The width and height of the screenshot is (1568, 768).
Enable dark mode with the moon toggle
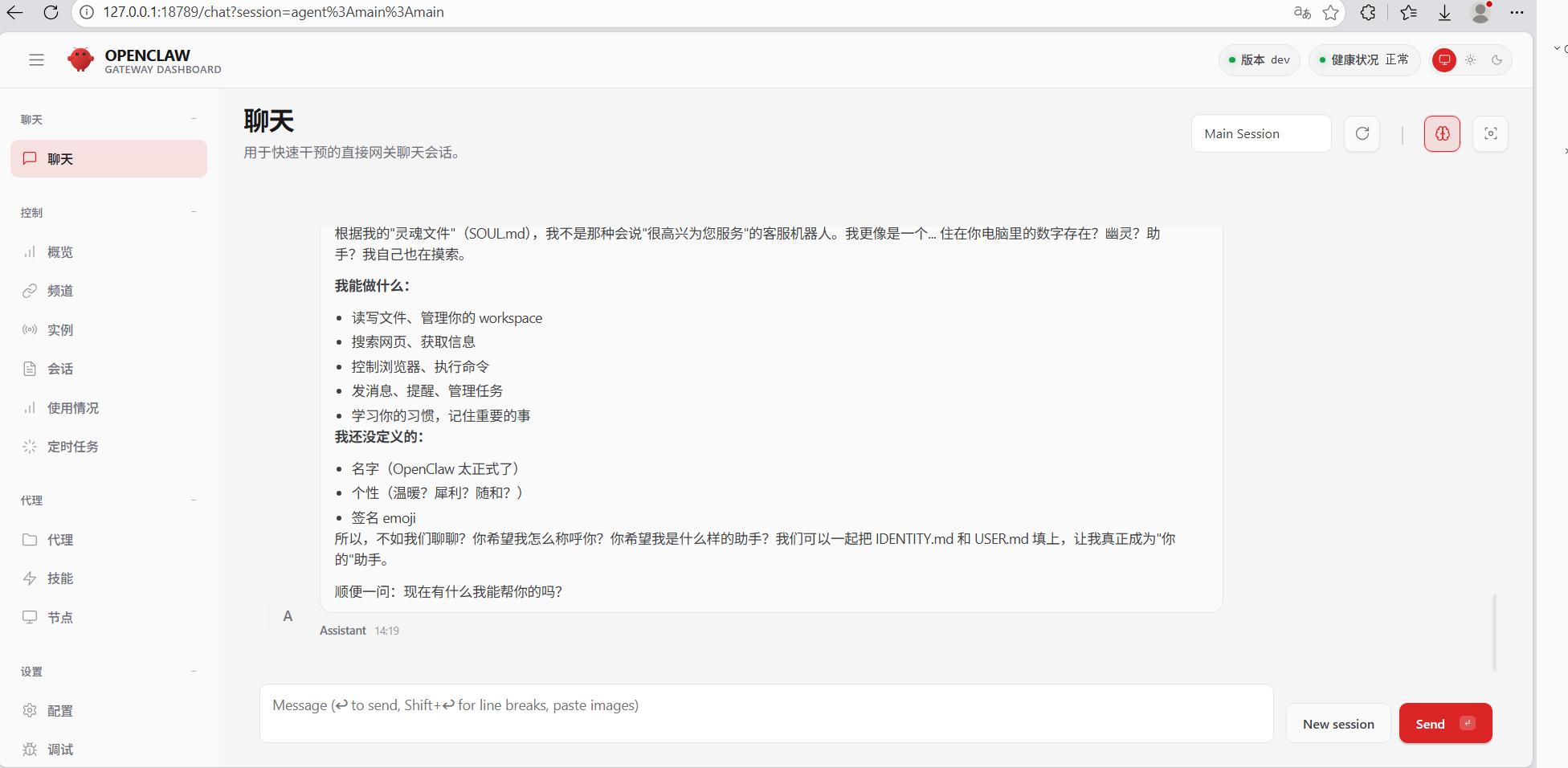pos(1497,59)
